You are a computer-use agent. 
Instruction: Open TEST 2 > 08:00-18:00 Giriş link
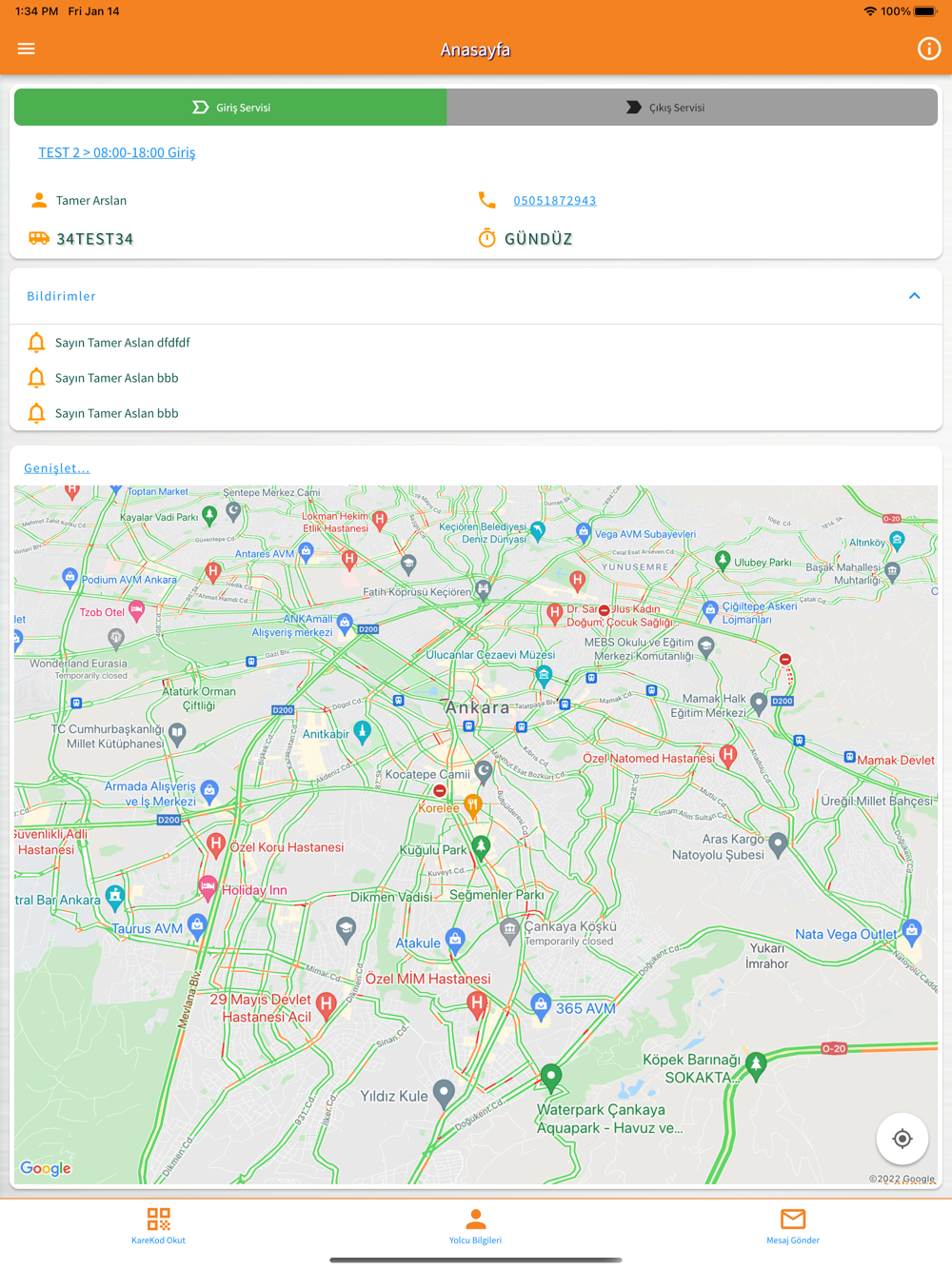[x=116, y=152]
